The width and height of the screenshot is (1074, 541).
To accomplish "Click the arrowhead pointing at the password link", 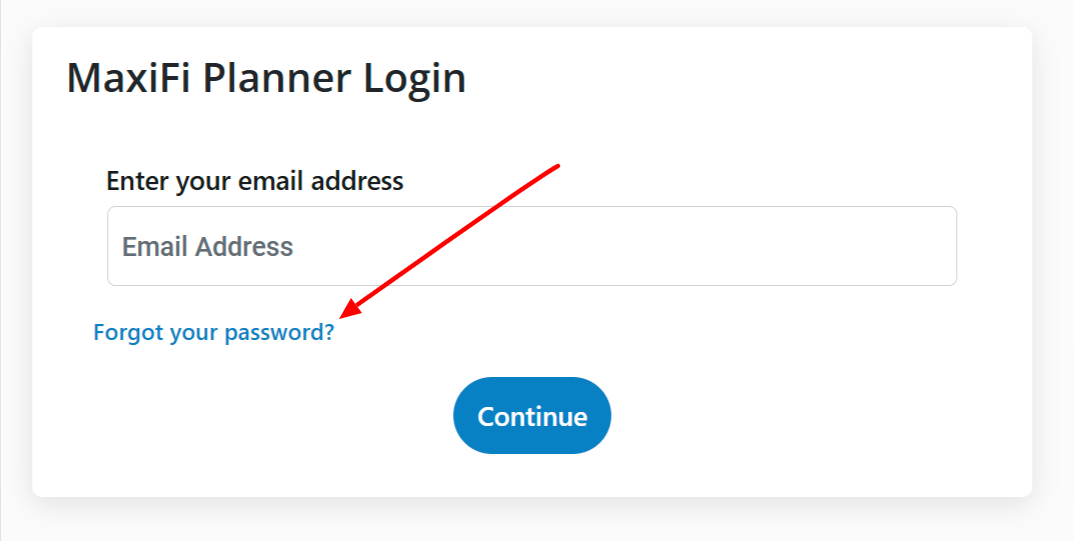I will coord(350,309).
